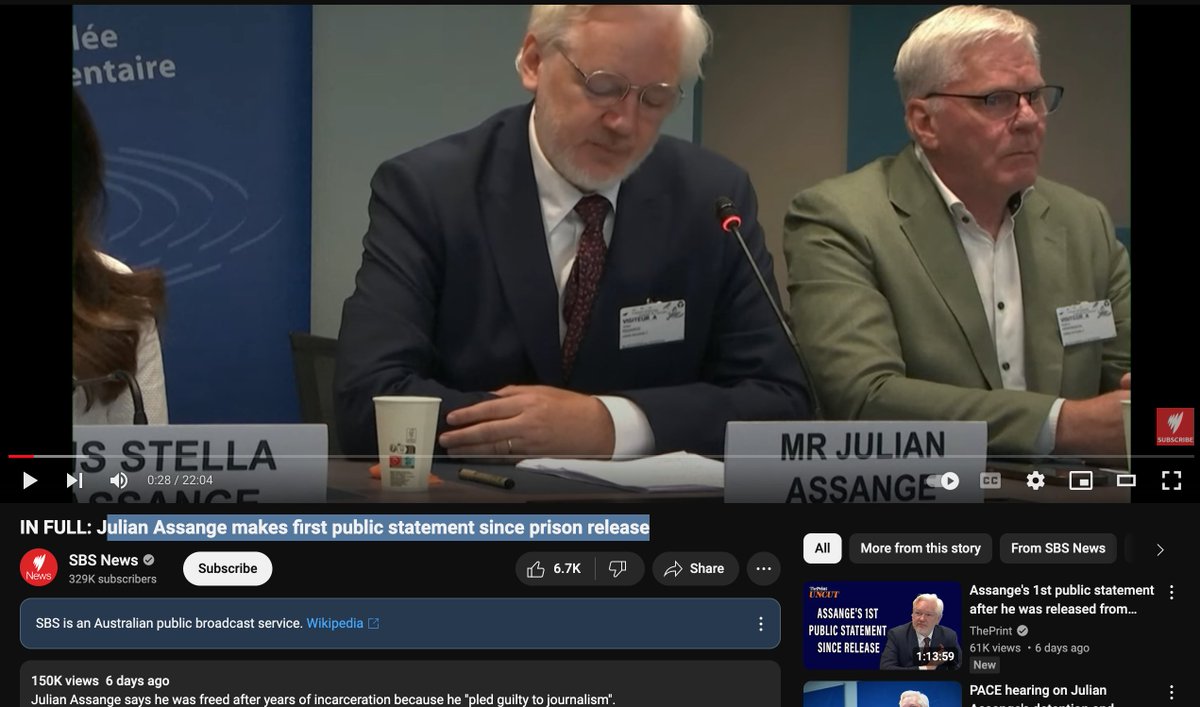Select the More from this story chip

pos(921,548)
